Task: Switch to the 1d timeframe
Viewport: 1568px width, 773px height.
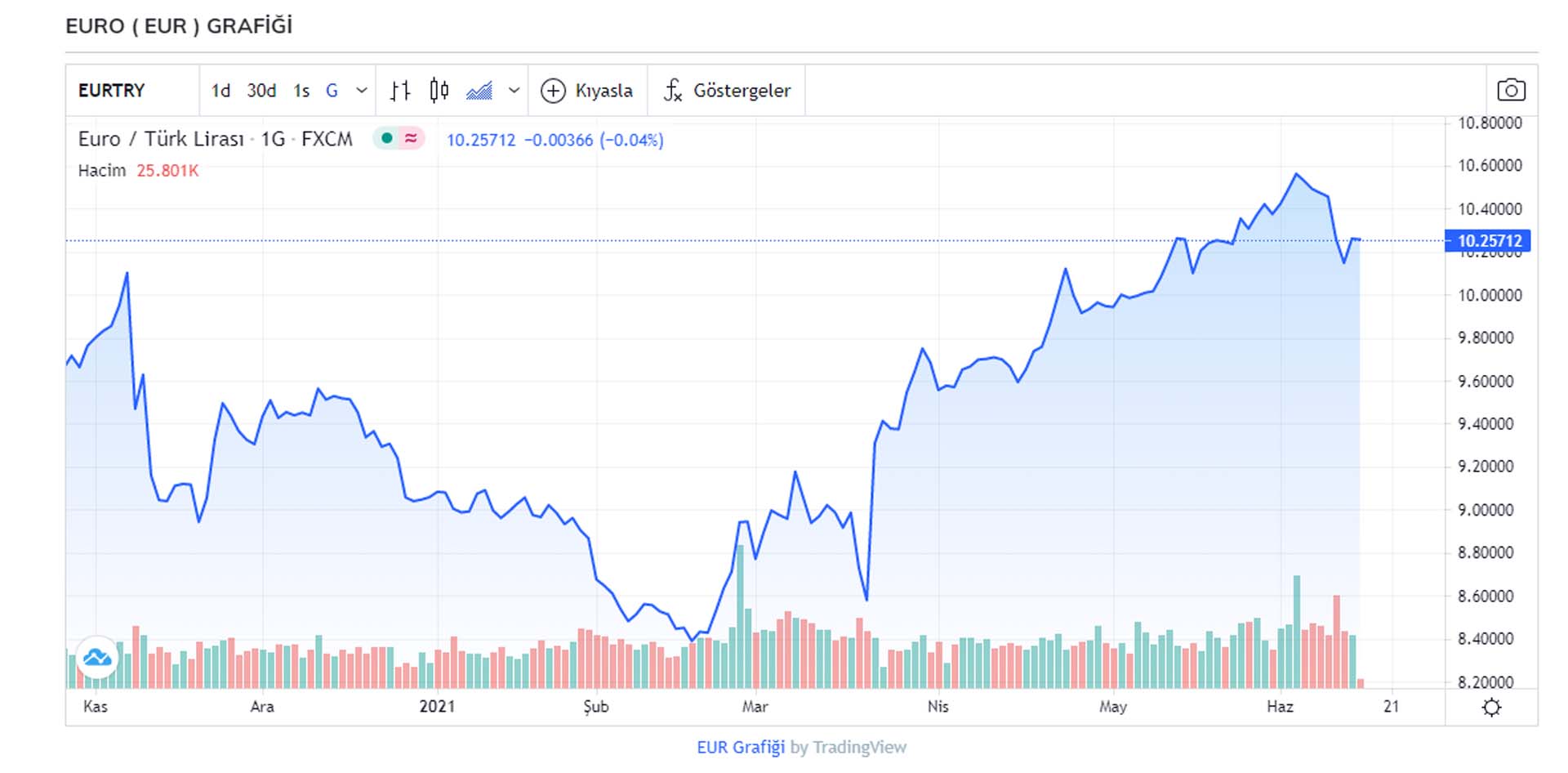Action: [x=220, y=91]
